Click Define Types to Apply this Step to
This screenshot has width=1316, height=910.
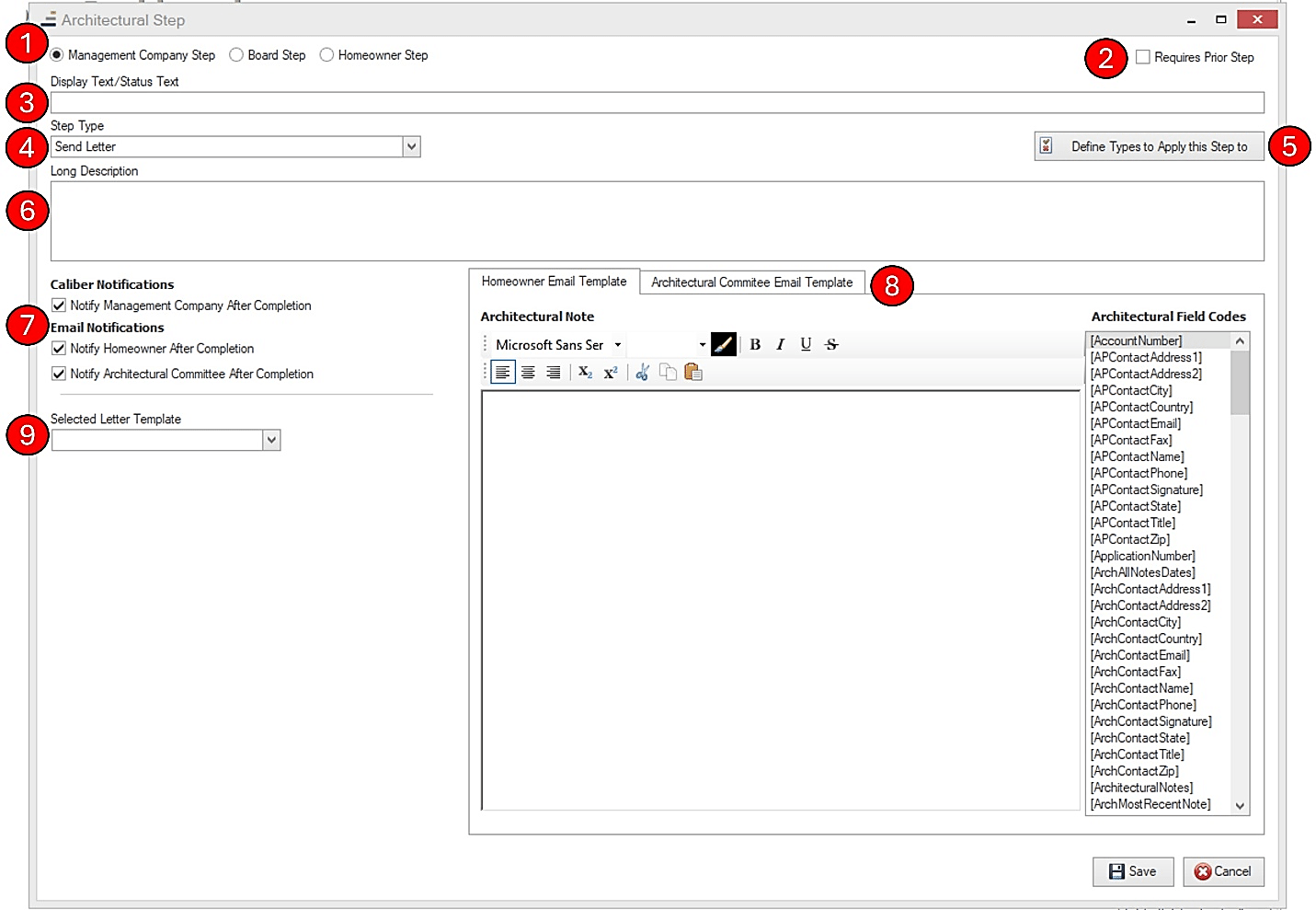coord(1149,146)
